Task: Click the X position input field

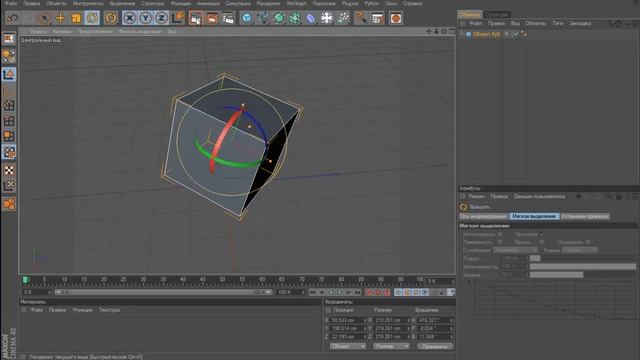Action: [348, 320]
